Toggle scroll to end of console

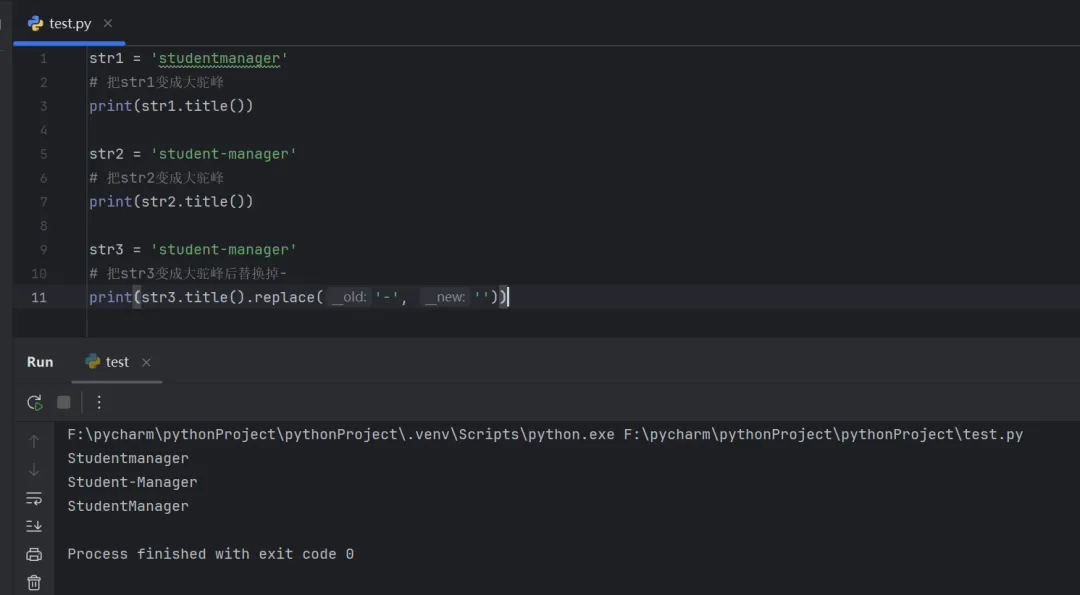[34, 526]
